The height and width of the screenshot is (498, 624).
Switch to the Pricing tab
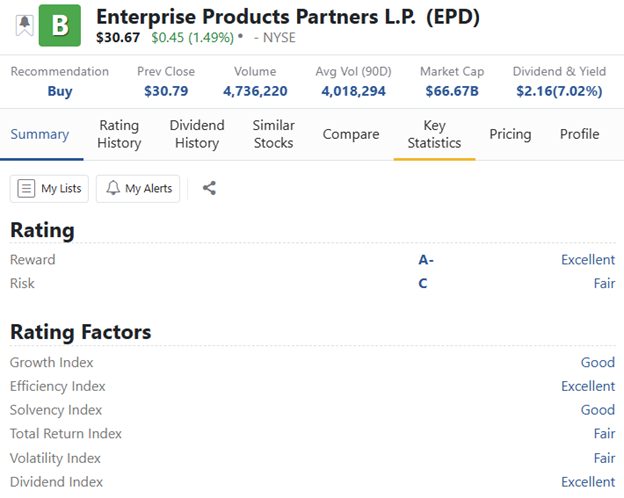pyautogui.click(x=510, y=134)
